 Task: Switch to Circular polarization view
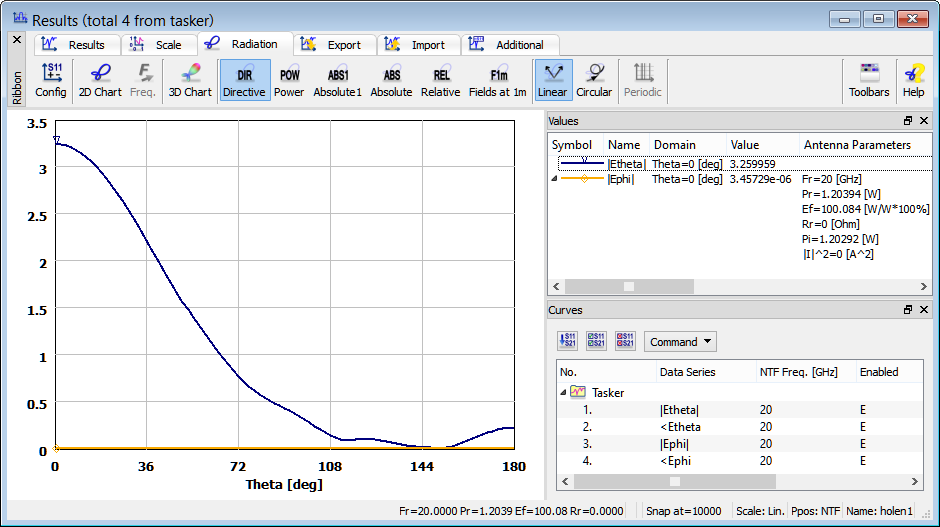pos(594,80)
